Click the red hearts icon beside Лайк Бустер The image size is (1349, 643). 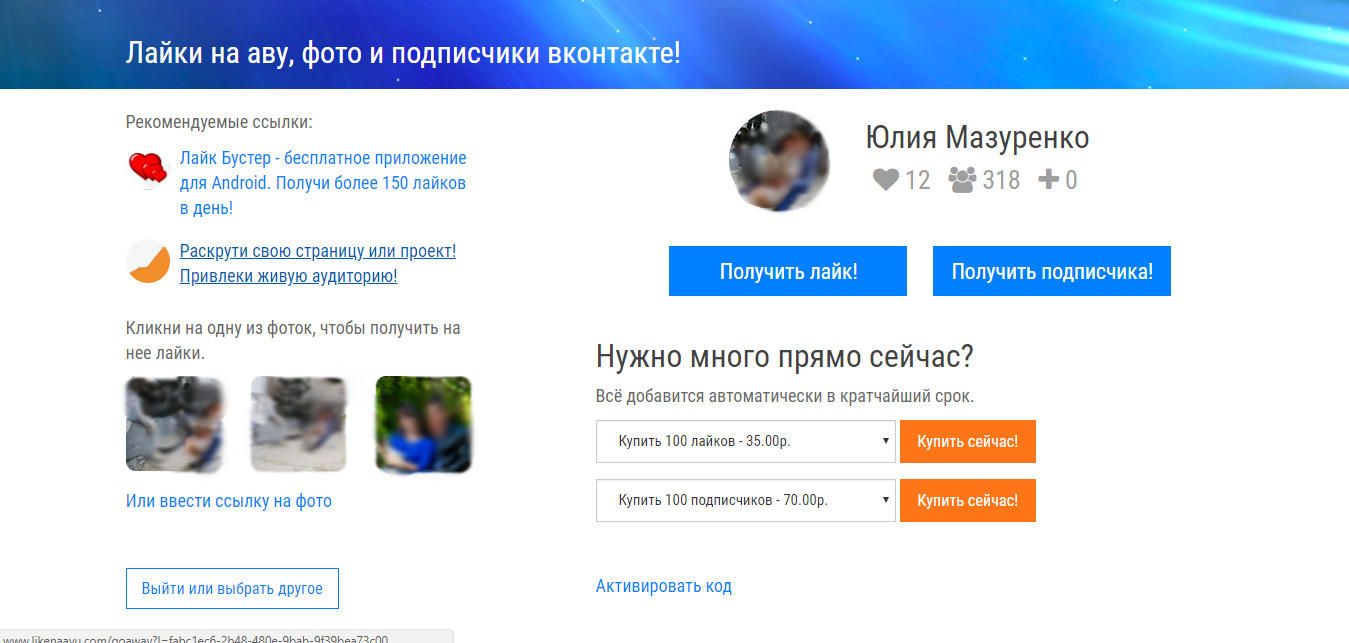146,168
